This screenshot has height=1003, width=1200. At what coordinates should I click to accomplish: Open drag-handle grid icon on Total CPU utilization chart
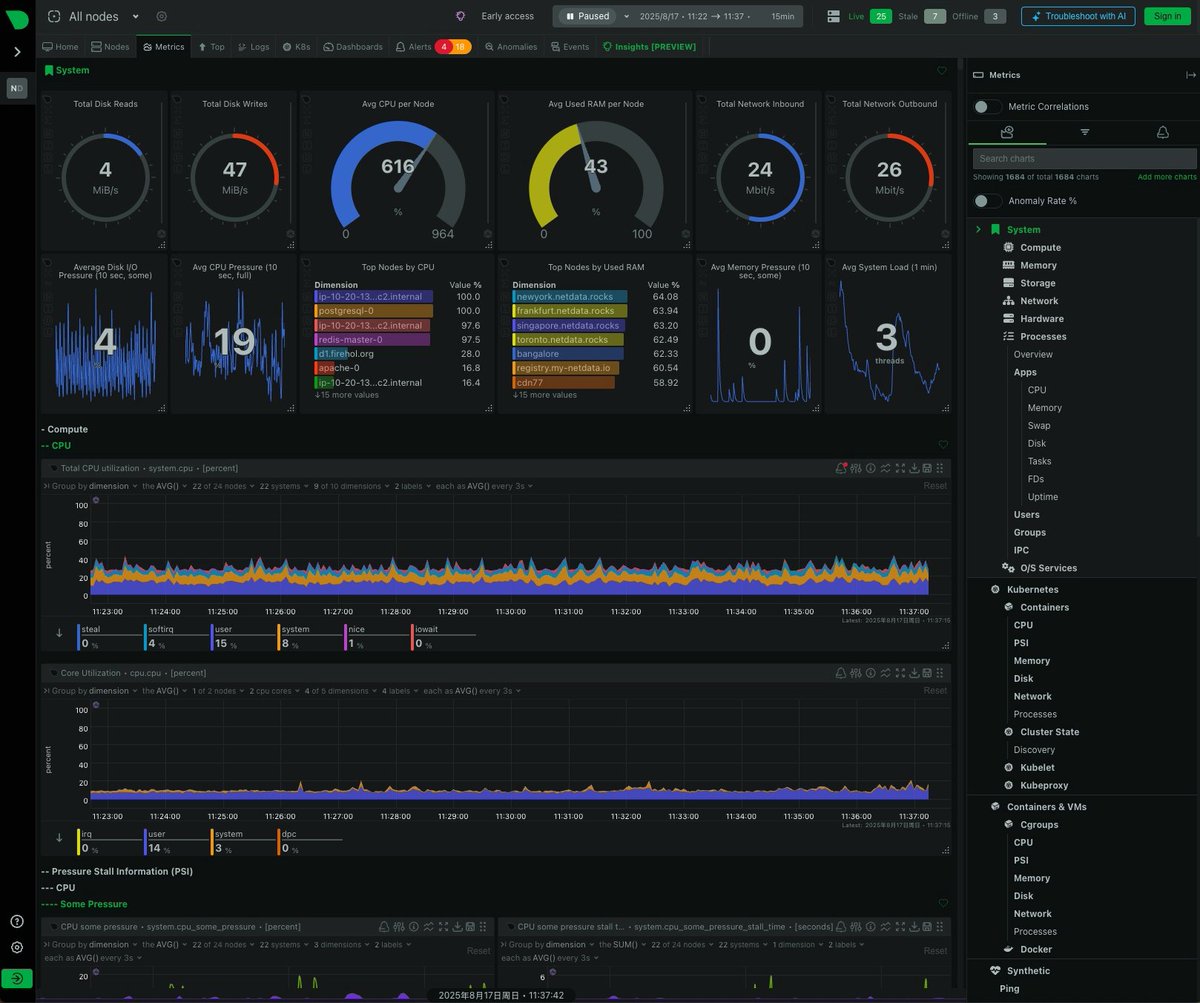(x=940, y=468)
